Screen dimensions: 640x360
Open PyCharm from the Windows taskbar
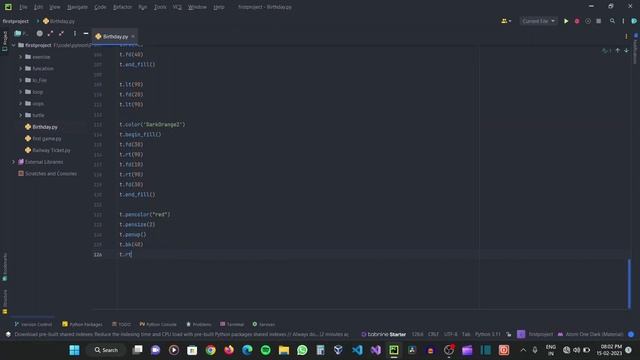click(393, 350)
